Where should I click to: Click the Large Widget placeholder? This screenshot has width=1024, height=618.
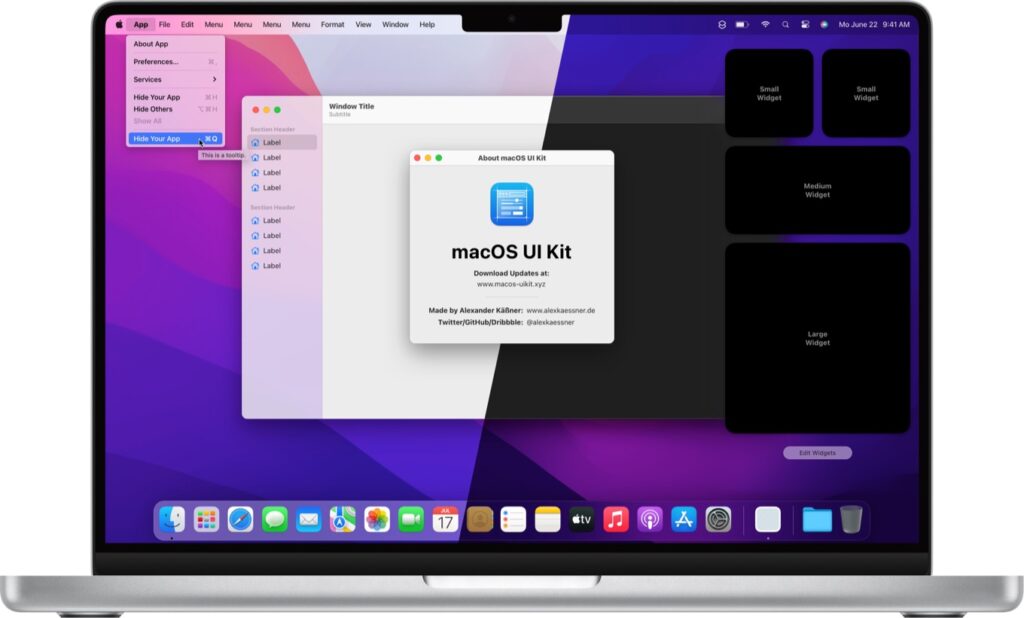818,338
